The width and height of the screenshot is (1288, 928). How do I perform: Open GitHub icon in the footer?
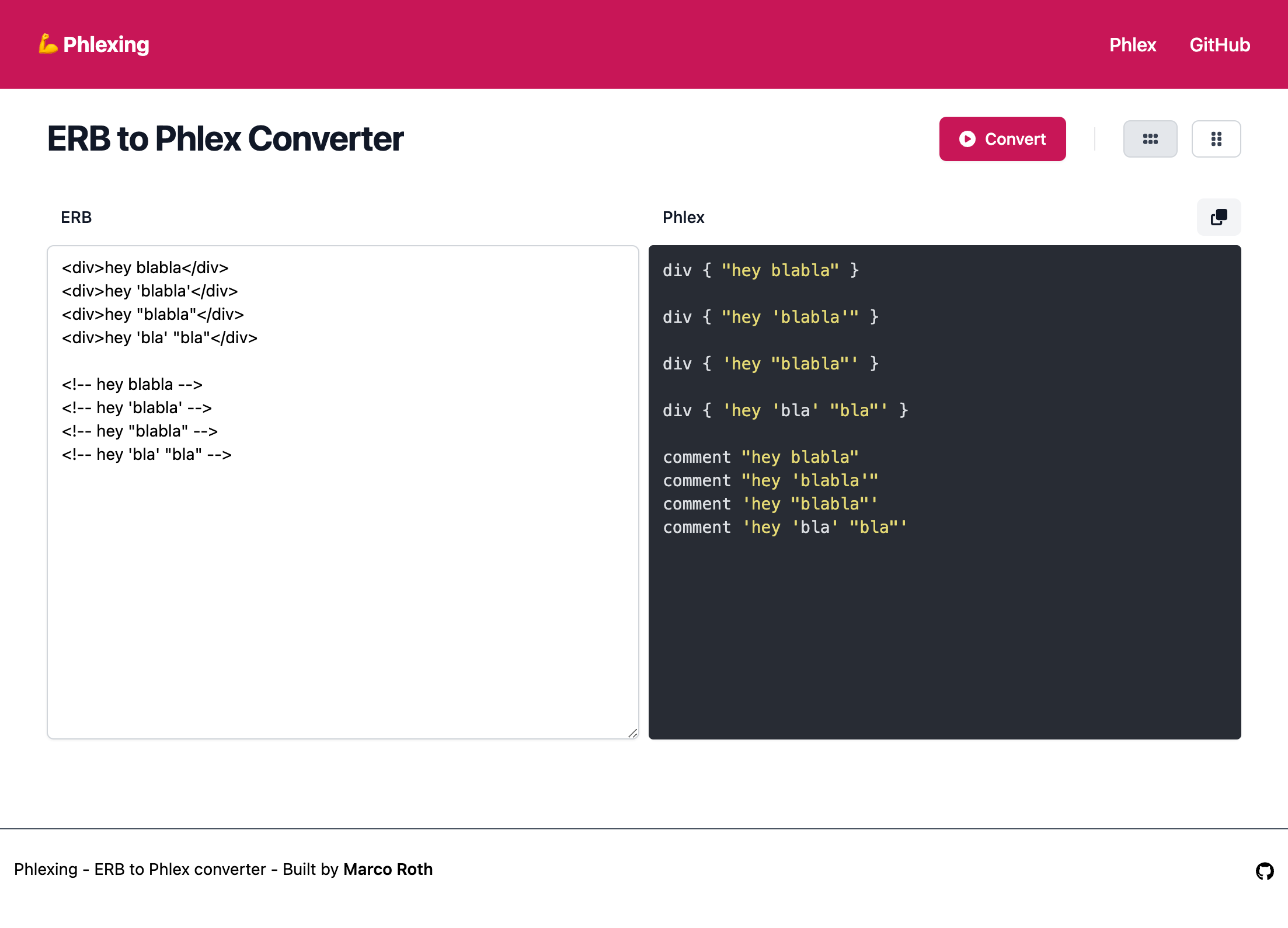1264,871
